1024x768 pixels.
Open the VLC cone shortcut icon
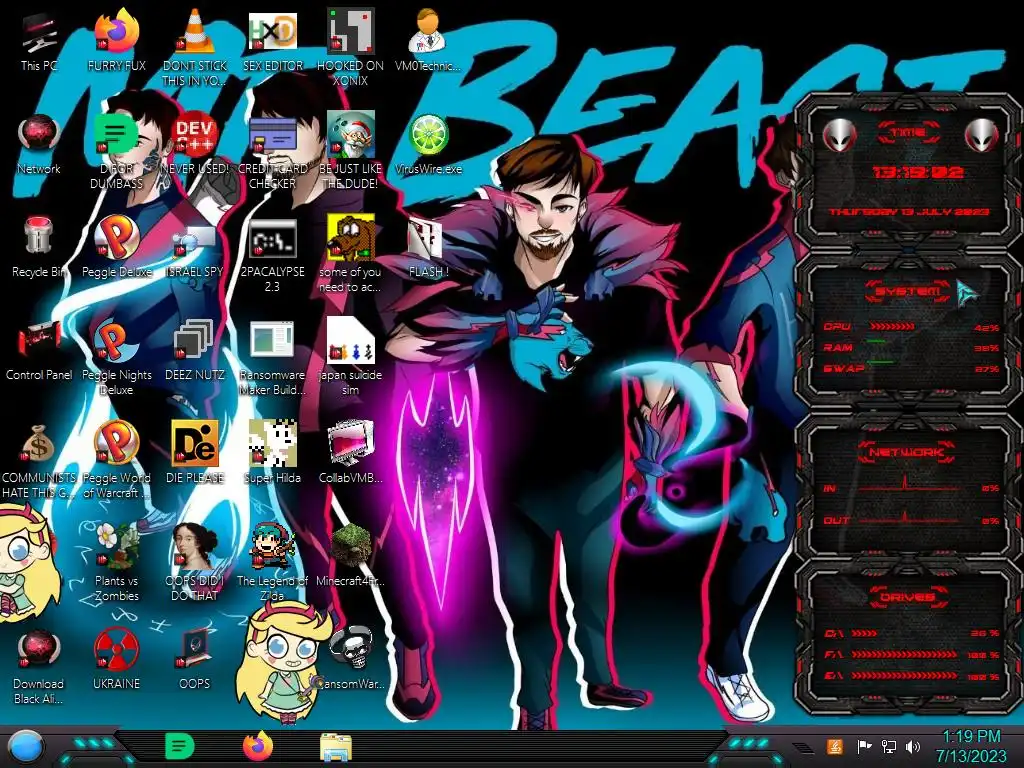(195, 47)
